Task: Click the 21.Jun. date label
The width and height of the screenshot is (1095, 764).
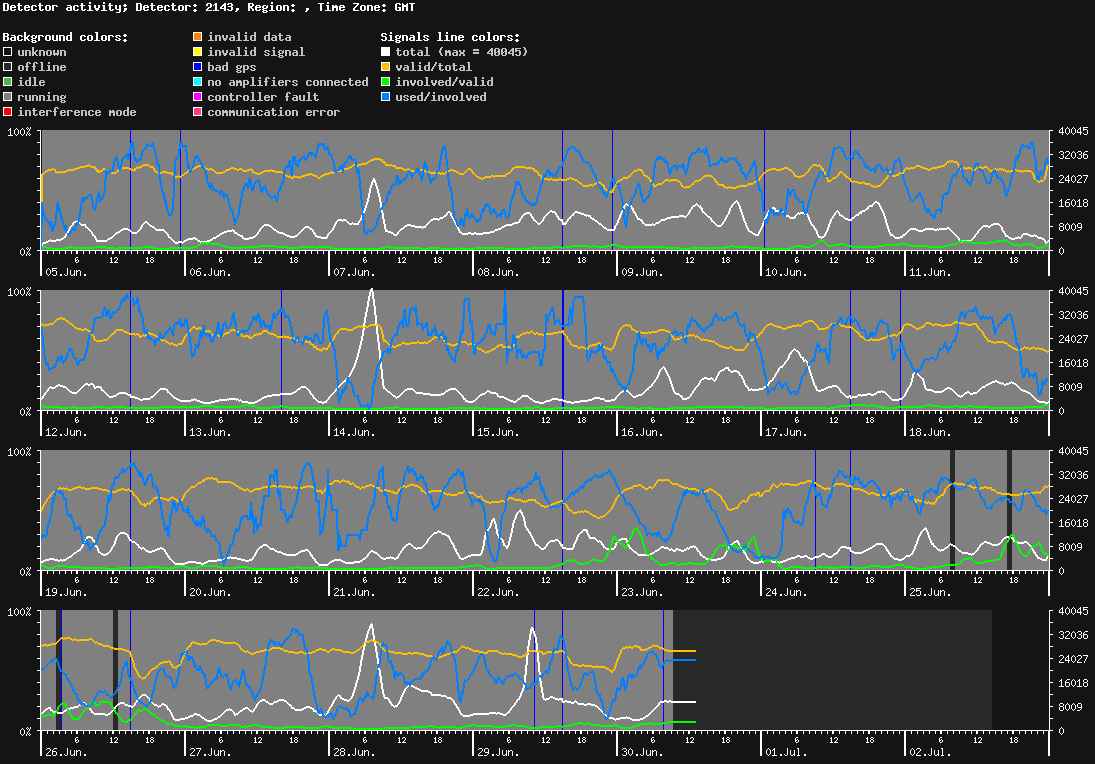Action: click(x=354, y=592)
